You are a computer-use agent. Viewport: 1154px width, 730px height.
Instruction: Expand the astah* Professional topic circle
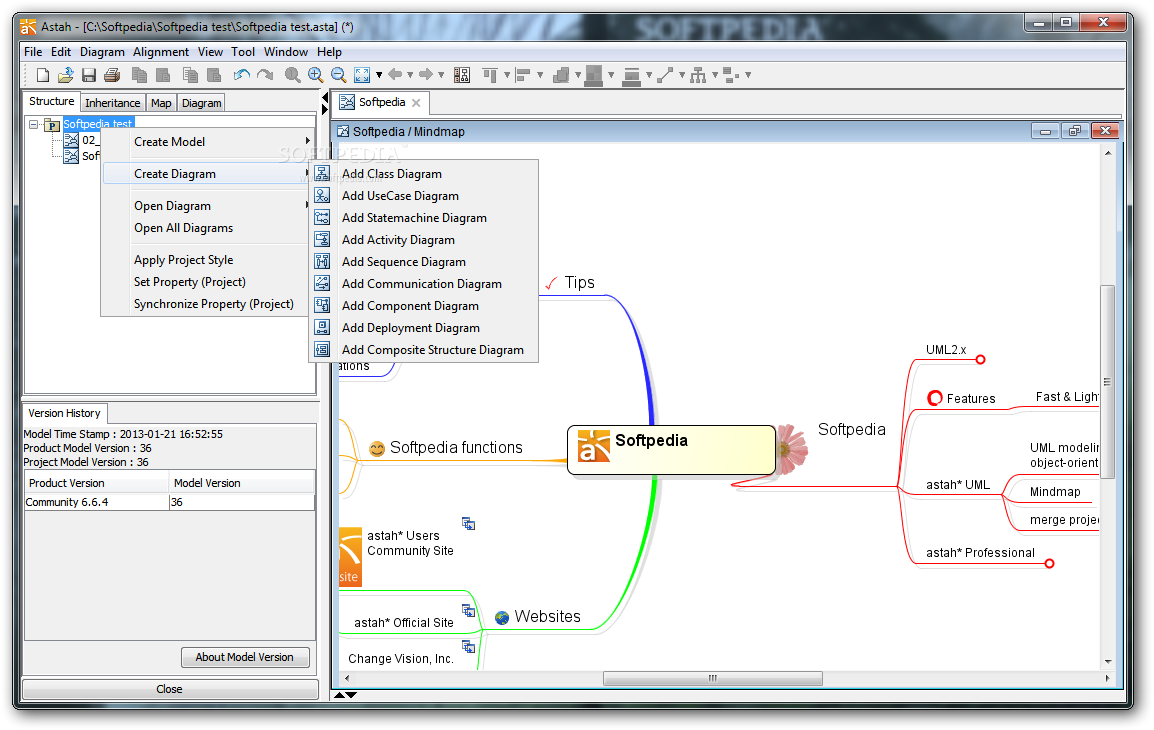pos(1049,564)
